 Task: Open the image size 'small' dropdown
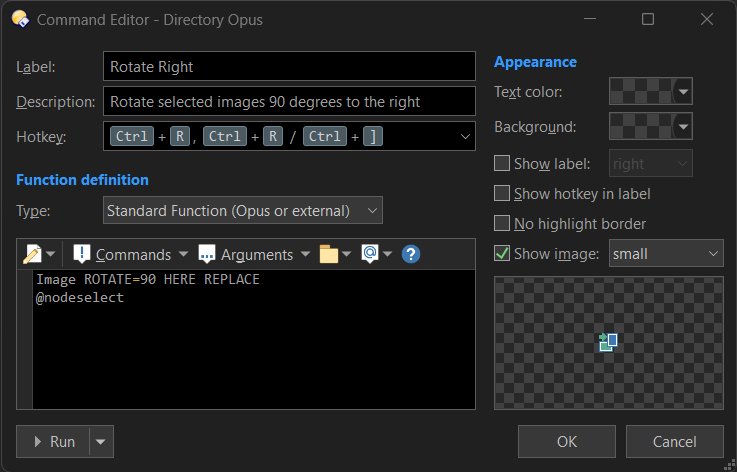666,253
